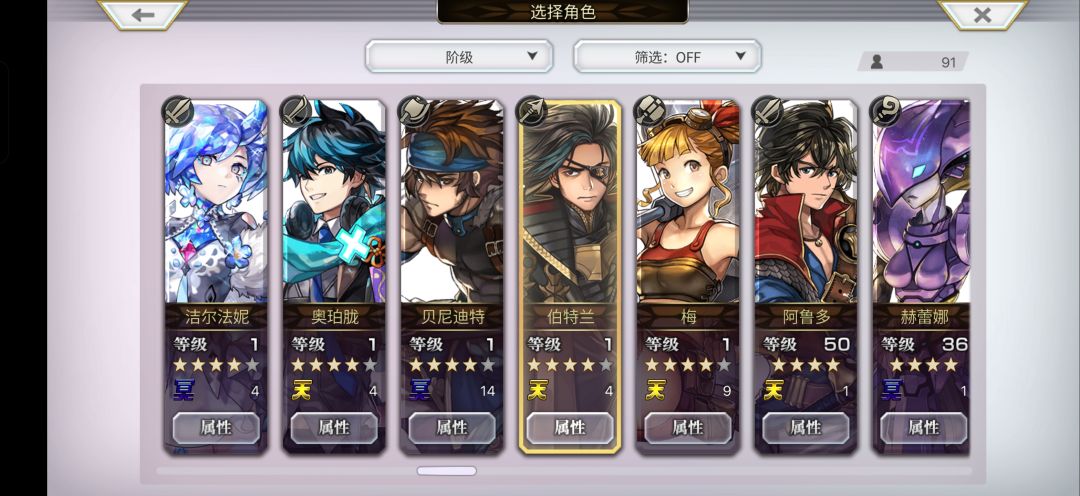This screenshot has height=496, width=1080.
Task: Select the 洁尔法妮 character card portrait
Action: tap(216, 201)
